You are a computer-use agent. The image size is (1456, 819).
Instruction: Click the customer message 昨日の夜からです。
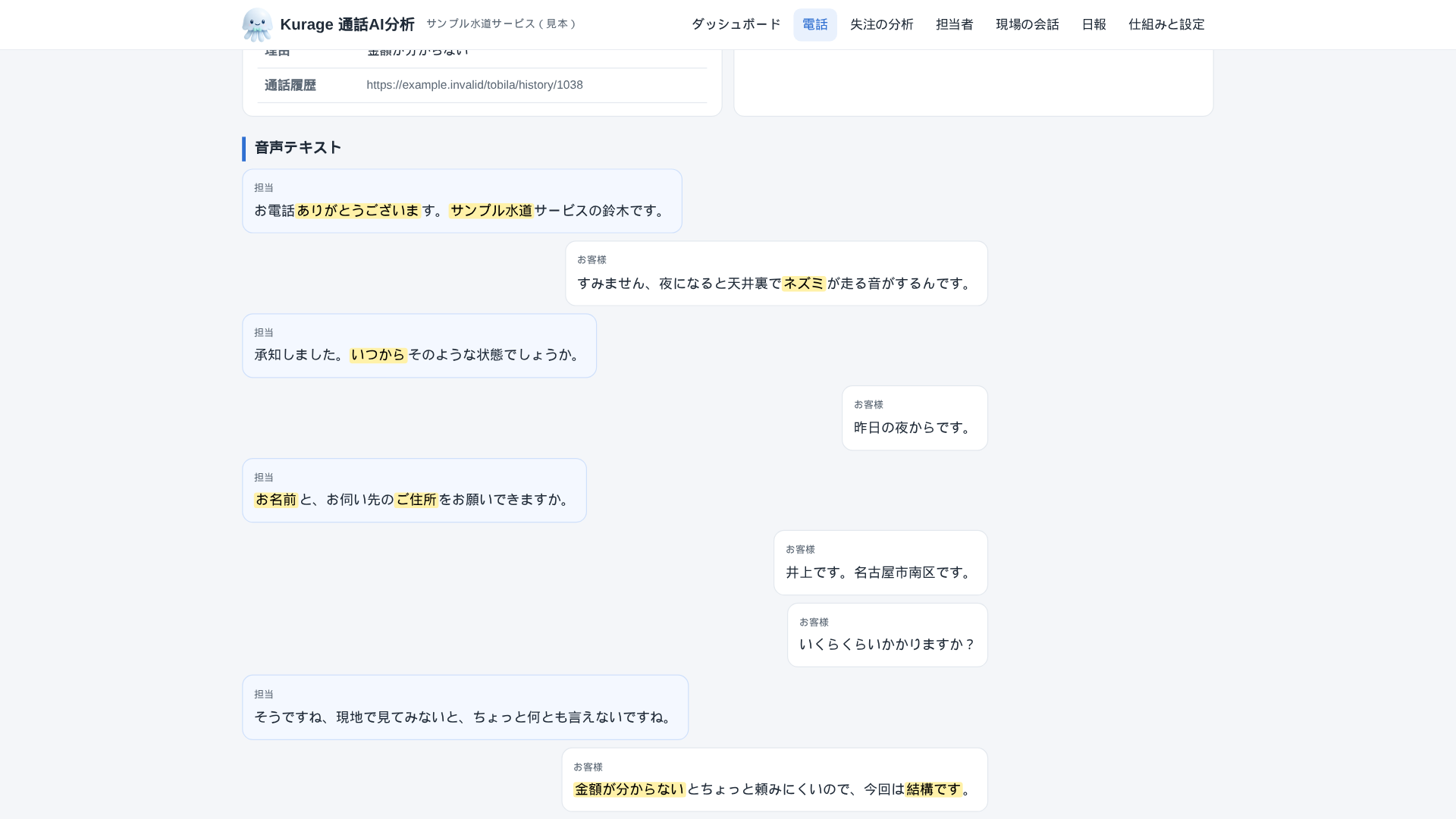coord(915,418)
